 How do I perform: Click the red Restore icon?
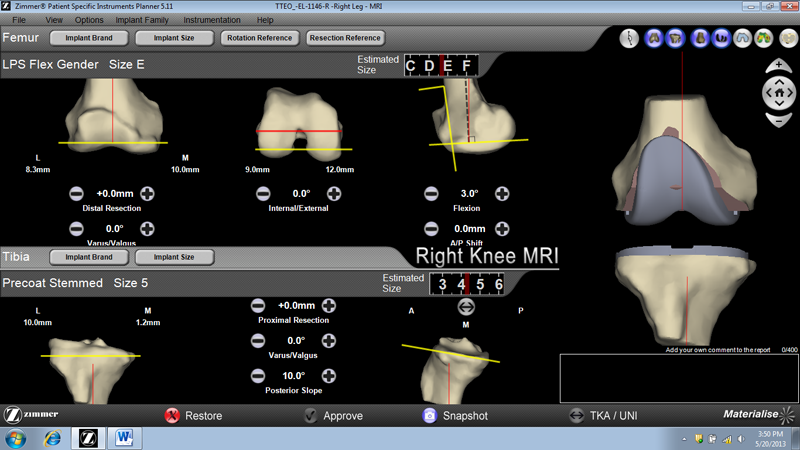coord(172,415)
